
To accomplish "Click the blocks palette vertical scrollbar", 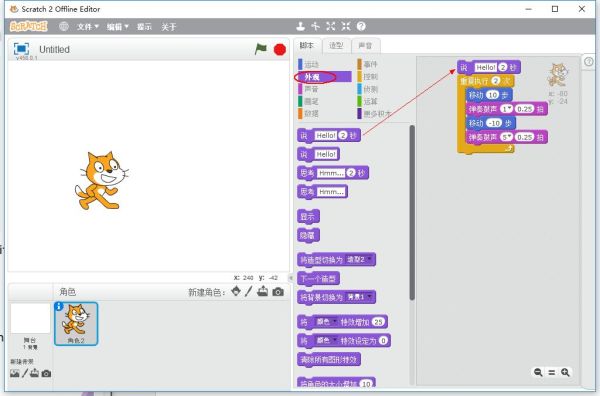I will tap(412, 212).
